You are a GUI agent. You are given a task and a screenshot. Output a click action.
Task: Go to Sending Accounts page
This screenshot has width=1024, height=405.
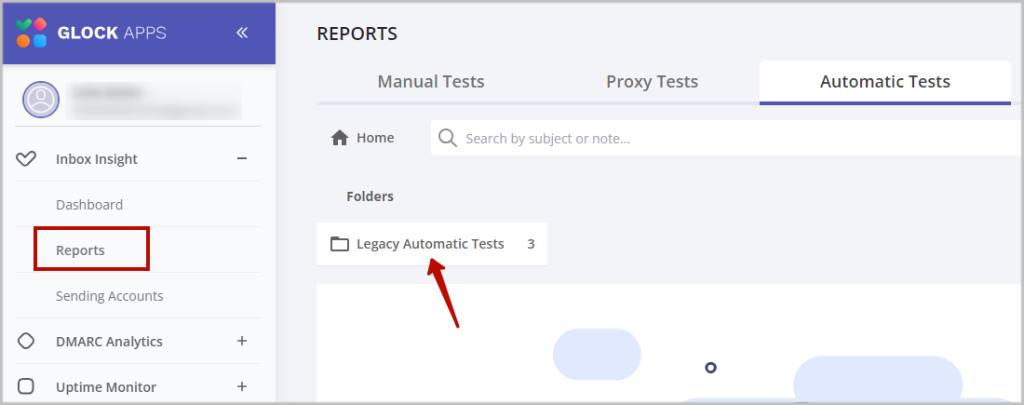[x=110, y=296]
